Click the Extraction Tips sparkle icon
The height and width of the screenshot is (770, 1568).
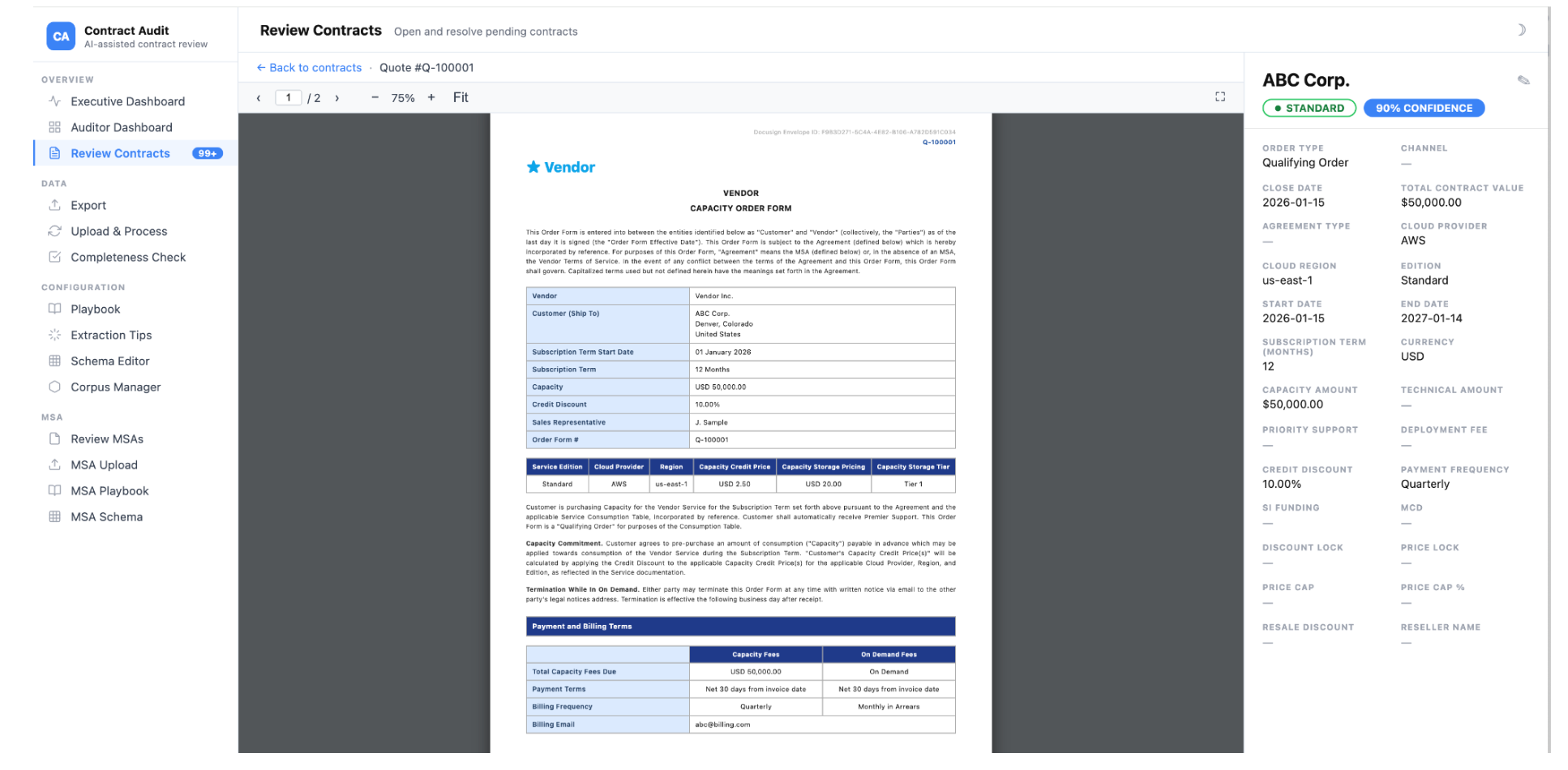(54, 335)
